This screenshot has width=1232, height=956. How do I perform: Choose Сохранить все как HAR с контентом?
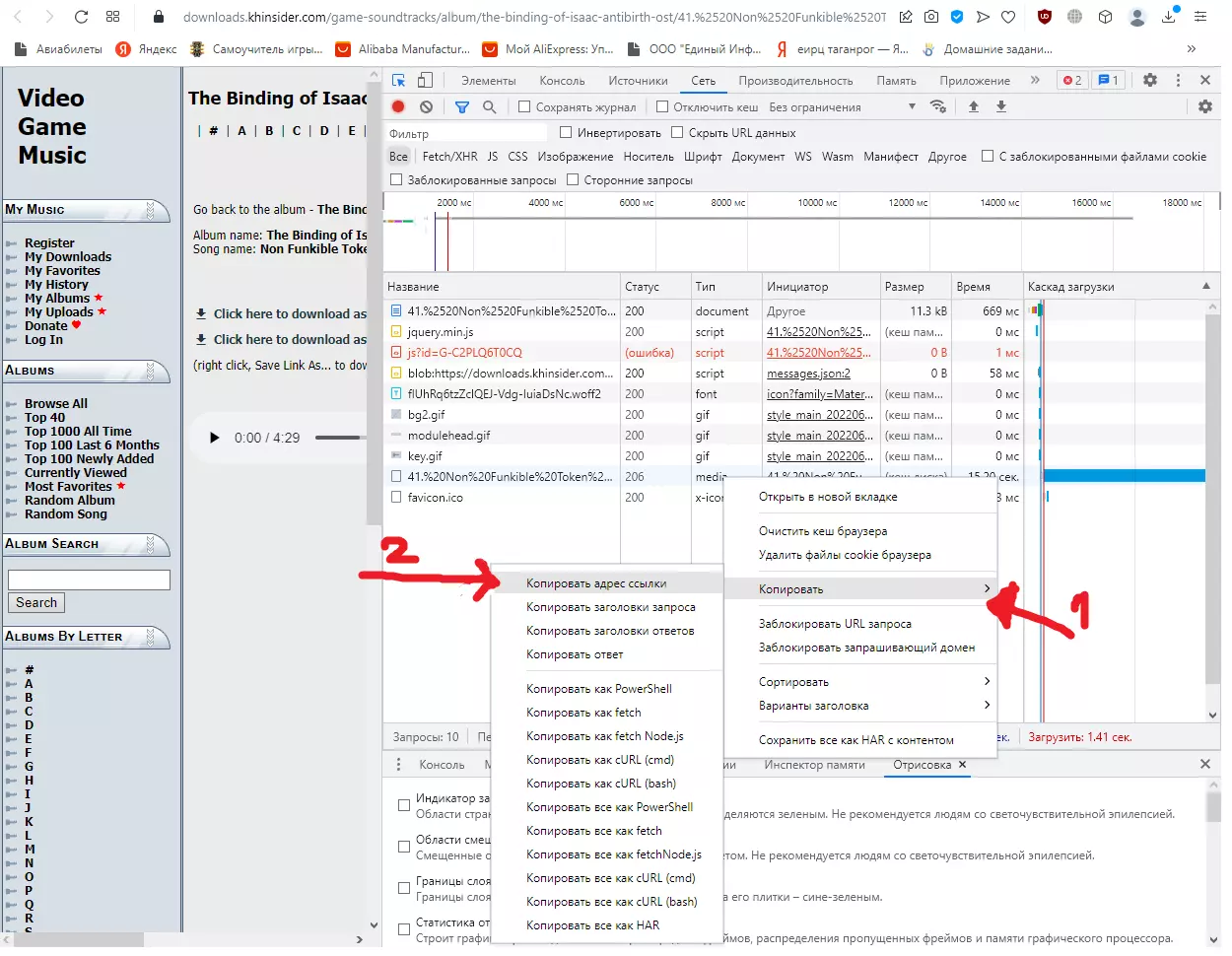(x=860, y=739)
